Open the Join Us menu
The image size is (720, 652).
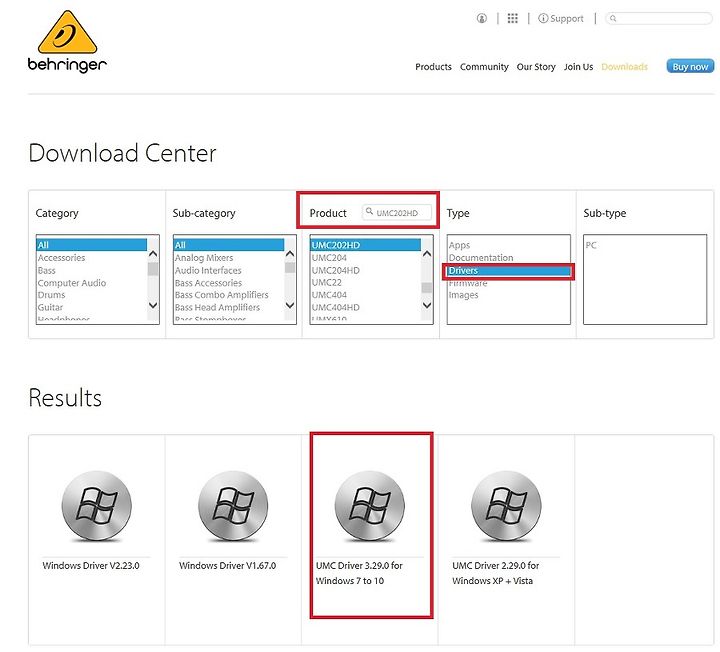579,67
